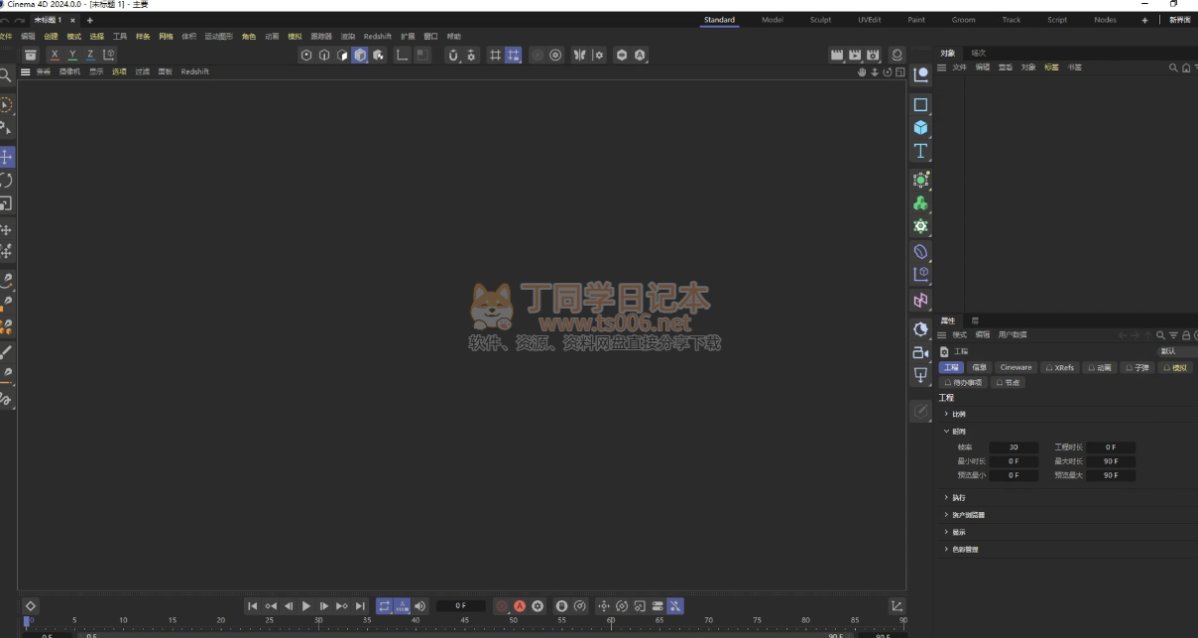The image size is (1198, 638).
Task: Switch to the Sculpt layout tab
Action: pyautogui.click(x=820, y=20)
